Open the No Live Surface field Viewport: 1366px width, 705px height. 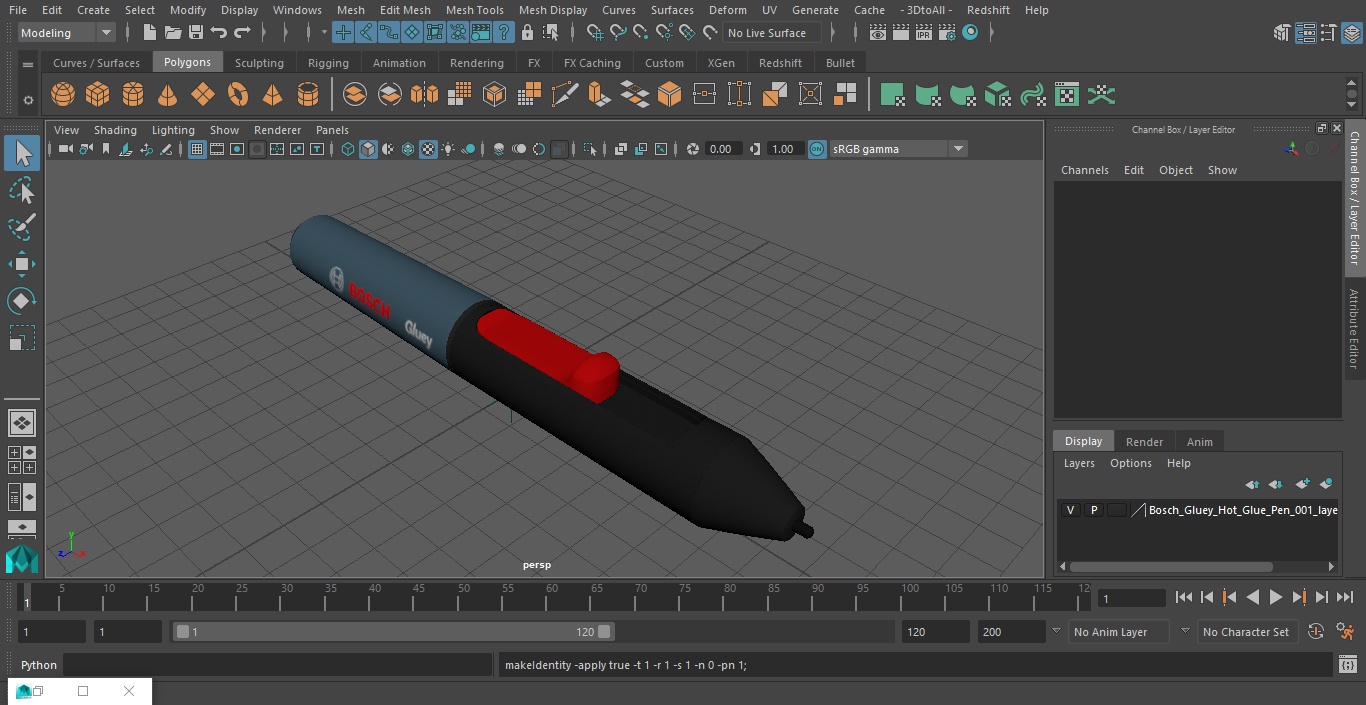tap(771, 33)
